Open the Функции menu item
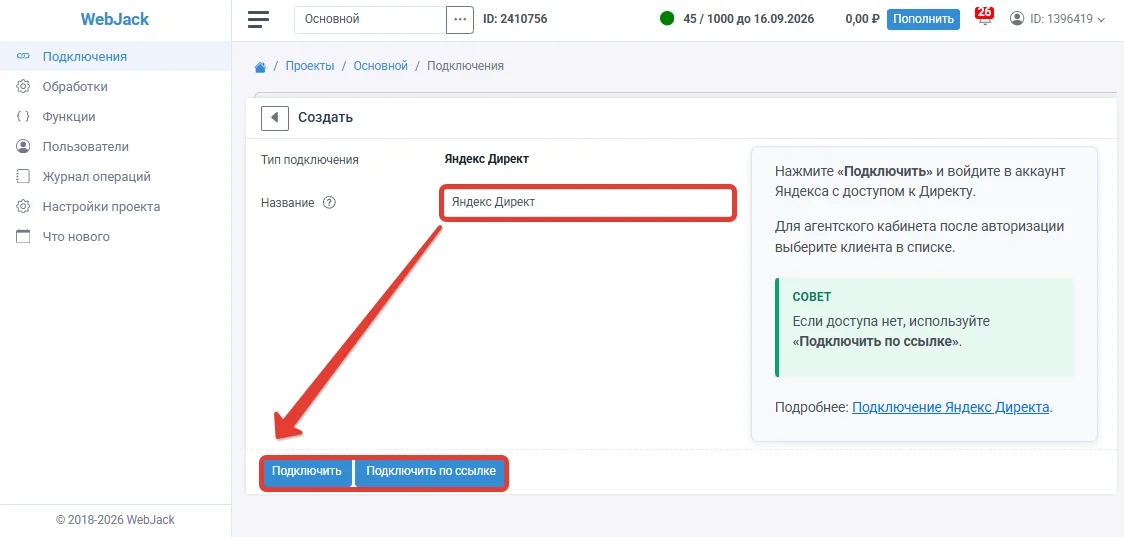 pyautogui.click(x=115, y=117)
